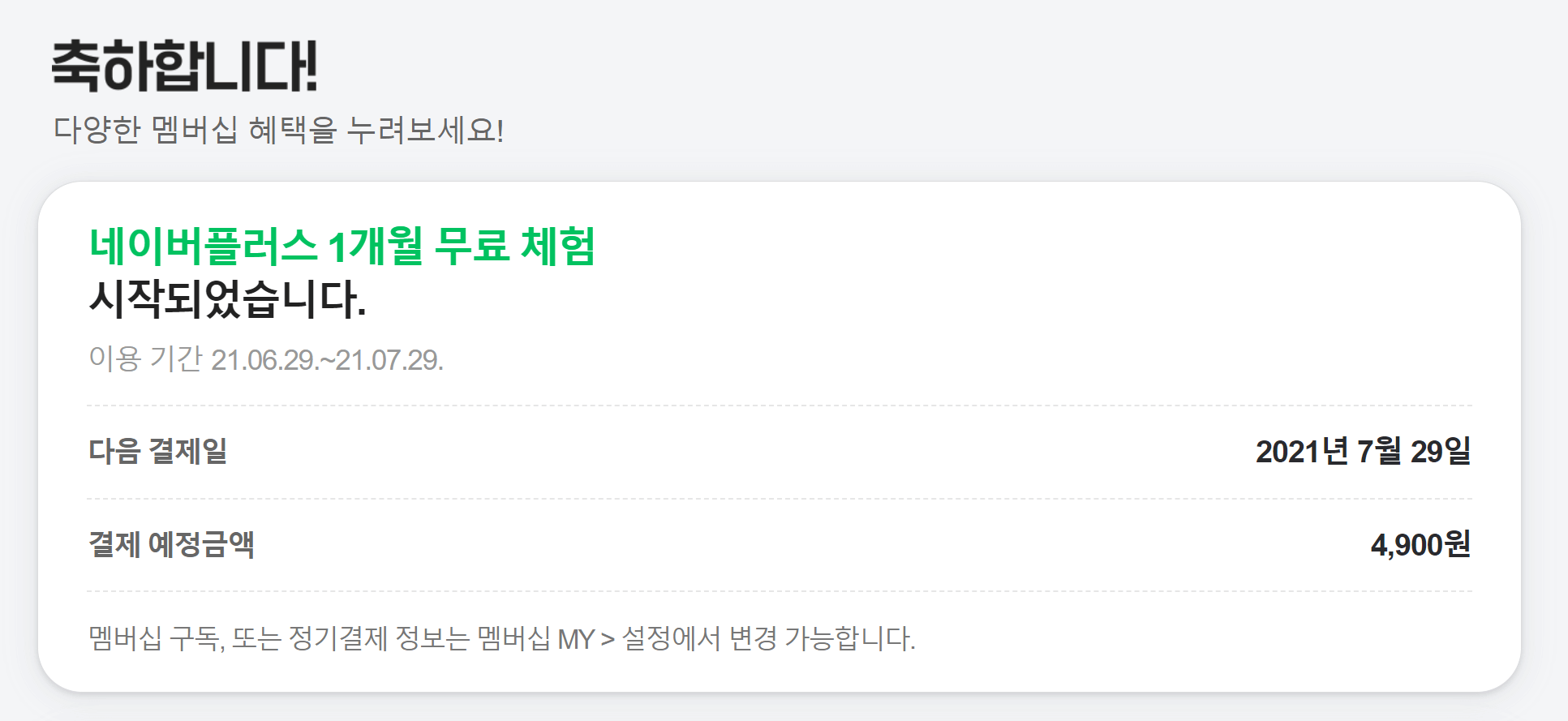Click the 정기결제 정보는 phrase in notice
The width and height of the screenshot is (1568, 721).
[379, 638]
